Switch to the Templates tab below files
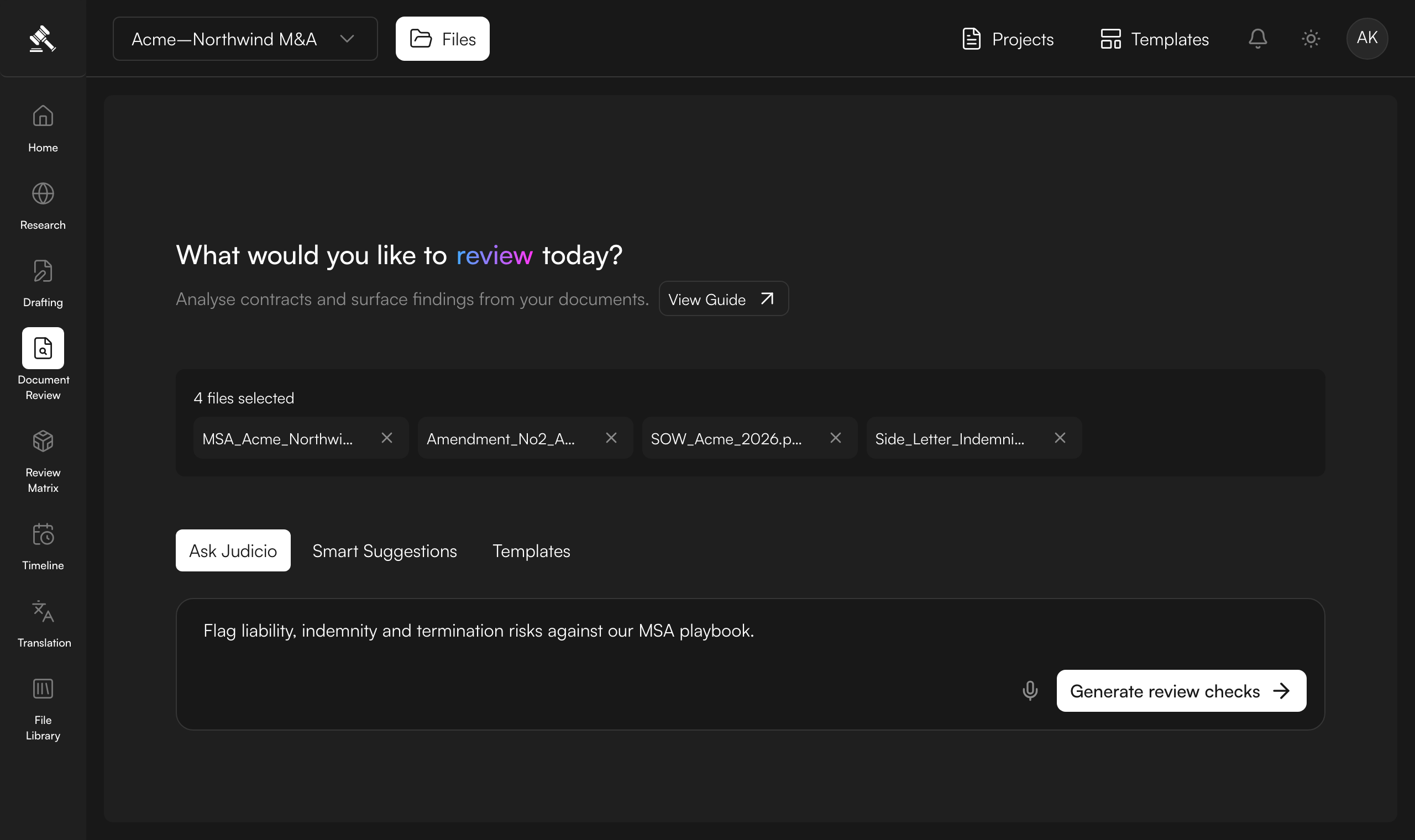 pyautogui.click(x=532, y=551)
